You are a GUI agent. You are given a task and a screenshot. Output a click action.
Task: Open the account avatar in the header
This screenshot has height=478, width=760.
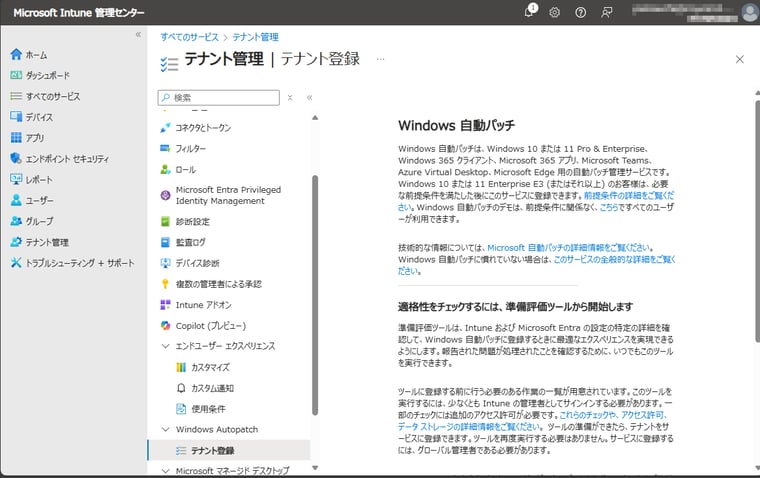(x=750, y=13)
